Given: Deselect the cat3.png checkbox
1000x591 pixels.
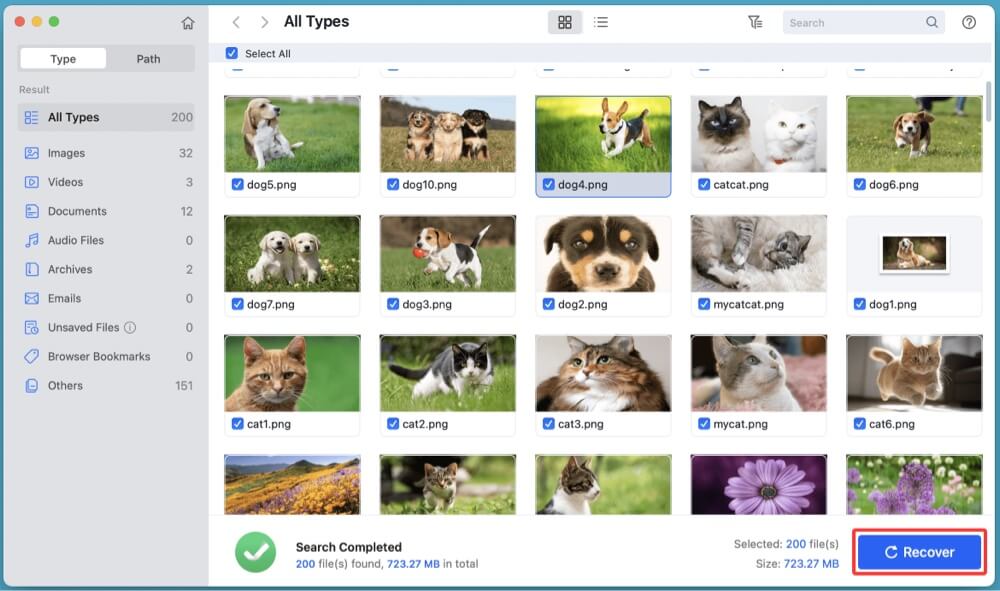Looking at the screenshot, I should coord(549,424).
